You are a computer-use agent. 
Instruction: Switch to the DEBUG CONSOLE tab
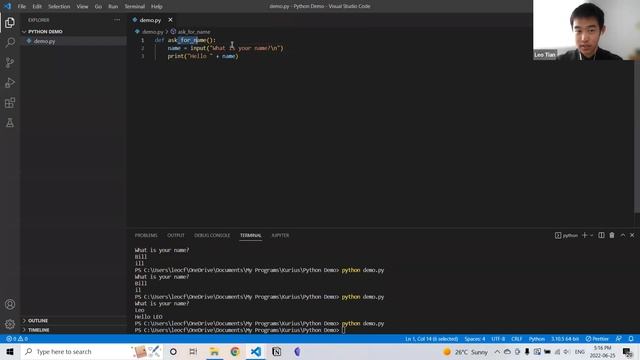click(x=212, y=235)
